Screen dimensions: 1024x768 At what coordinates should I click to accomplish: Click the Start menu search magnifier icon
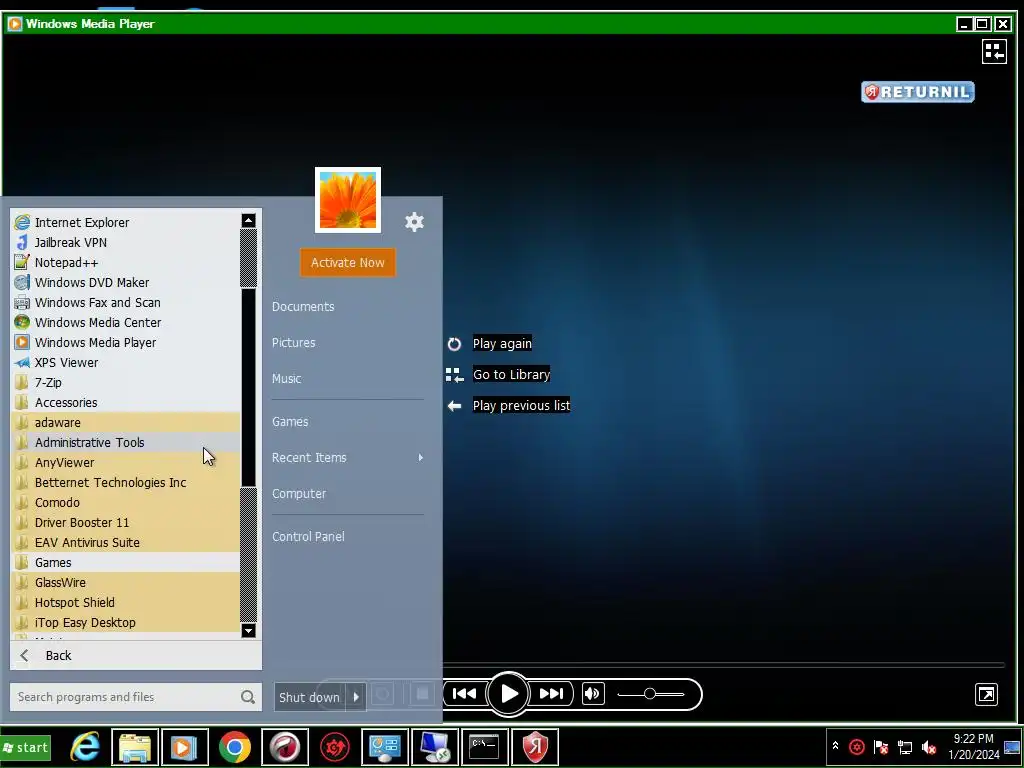tap(248, 697)
